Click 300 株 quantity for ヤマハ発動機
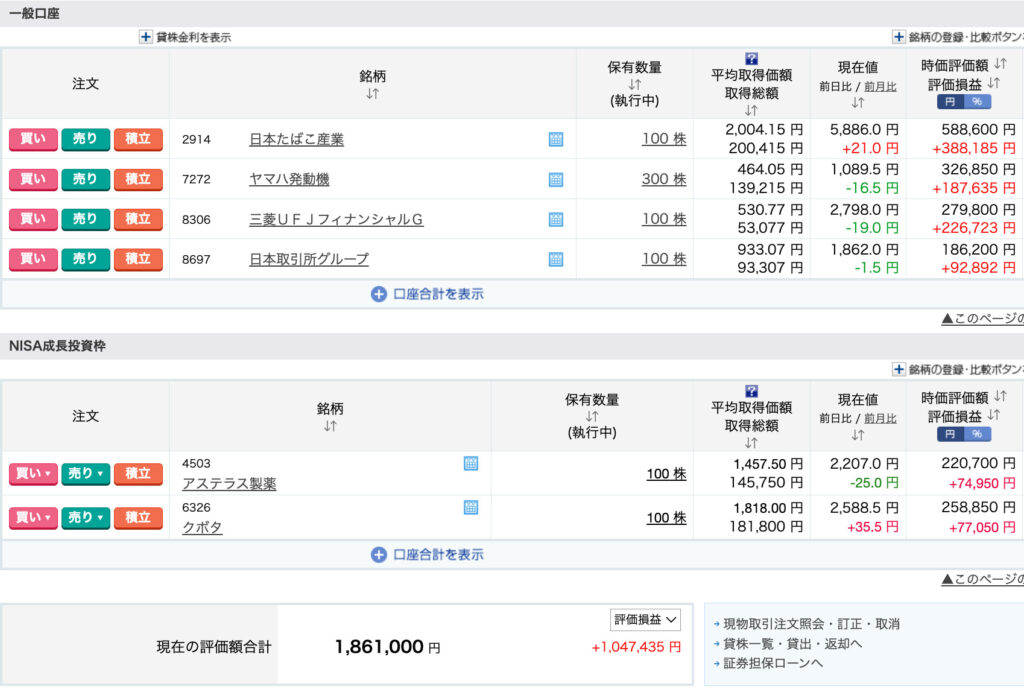This screenshot has height=689, width=1024. pos(664,179)
